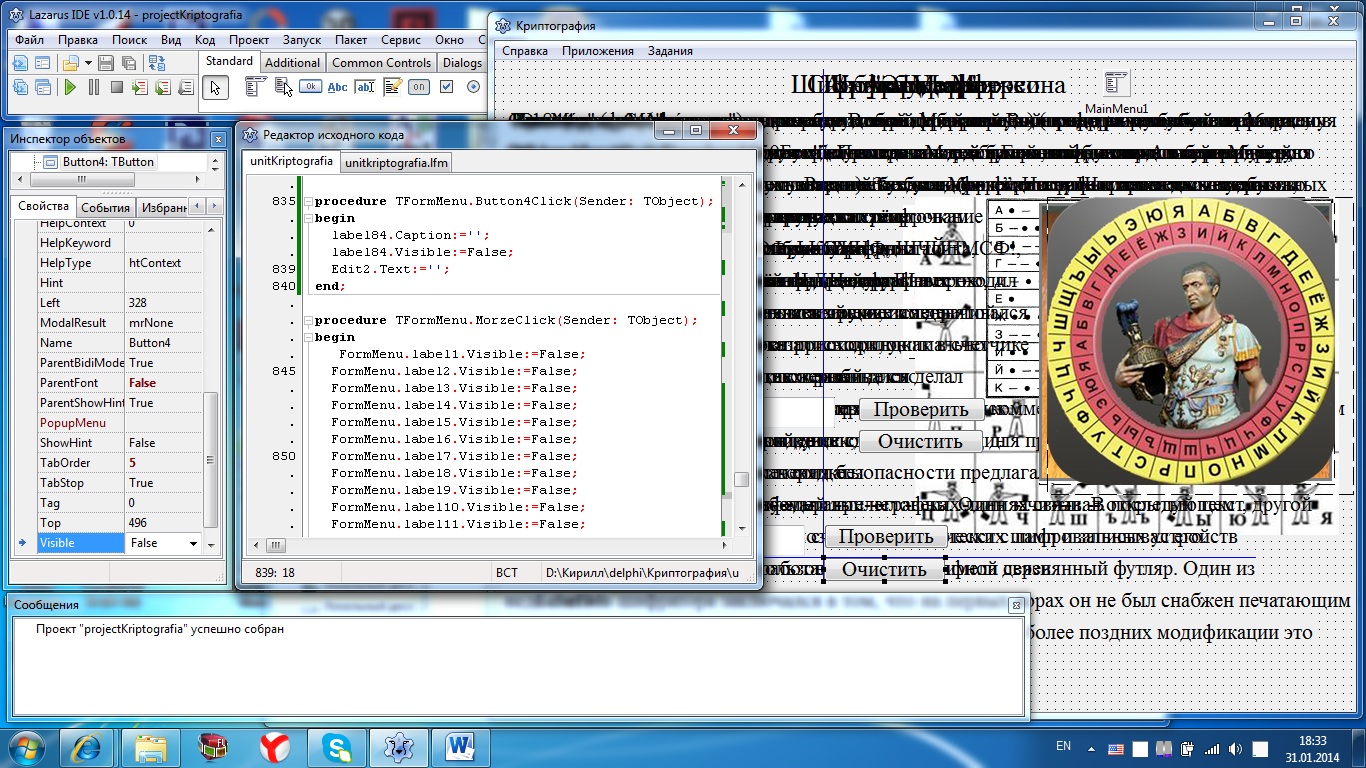This screenshot has height=768, width=1366.
Task: Click the Step Out icon
Action: click(186, 87)
